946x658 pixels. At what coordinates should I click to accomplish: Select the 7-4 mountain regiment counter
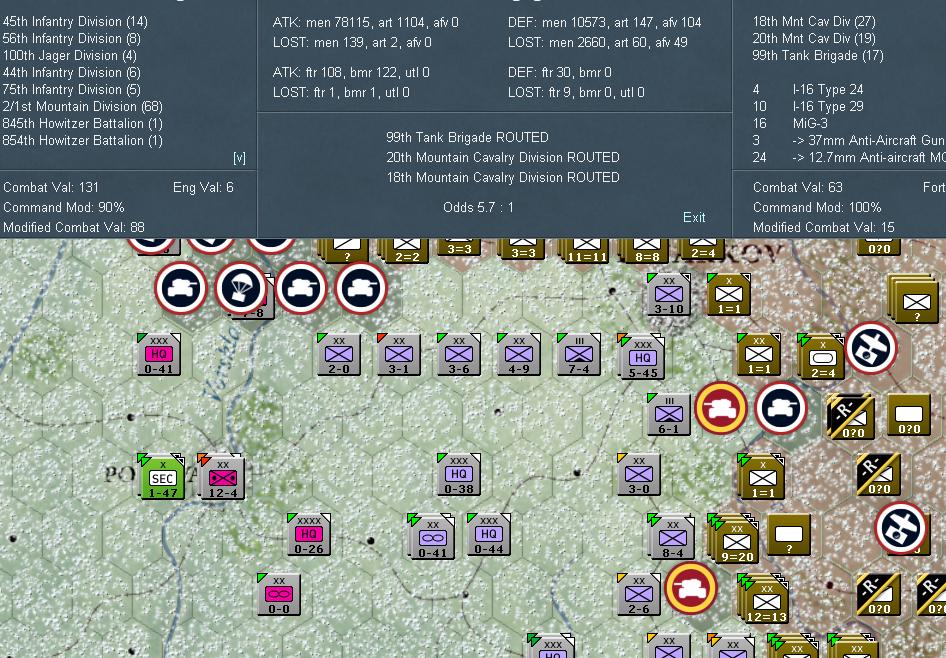579,354
